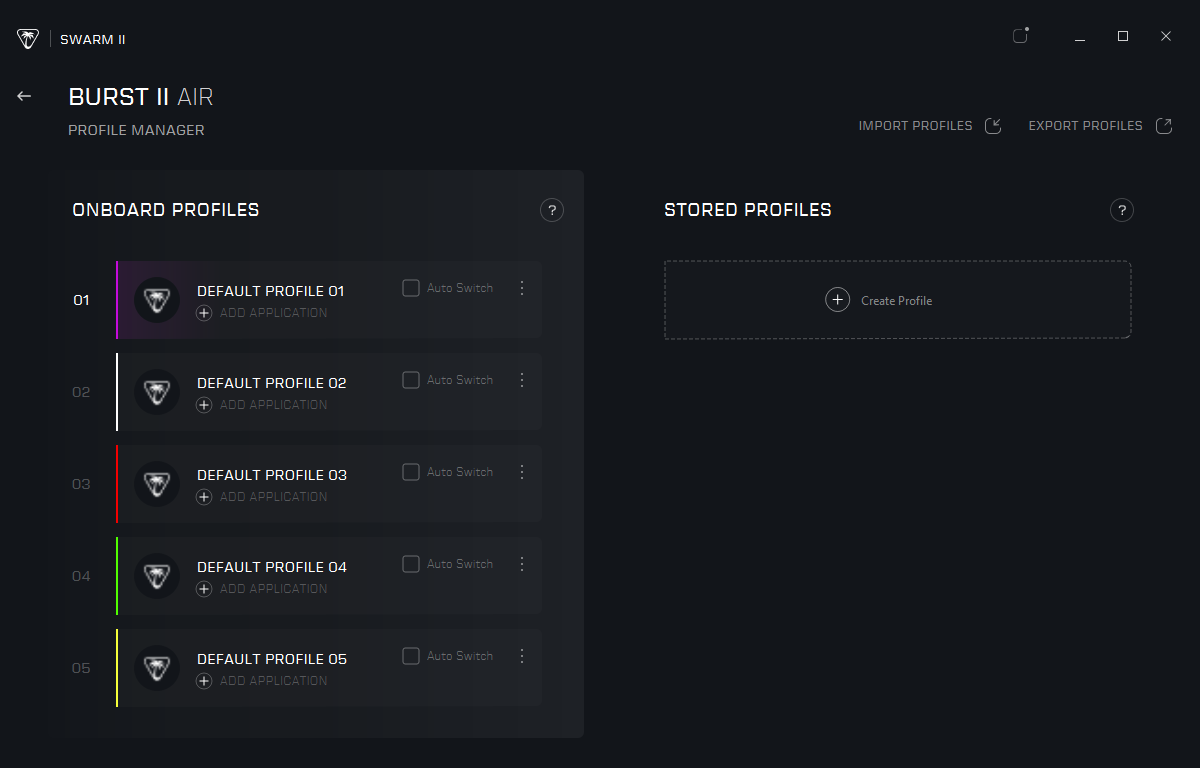
Task: Click the SWARM II app title
Action: [93, 40]
